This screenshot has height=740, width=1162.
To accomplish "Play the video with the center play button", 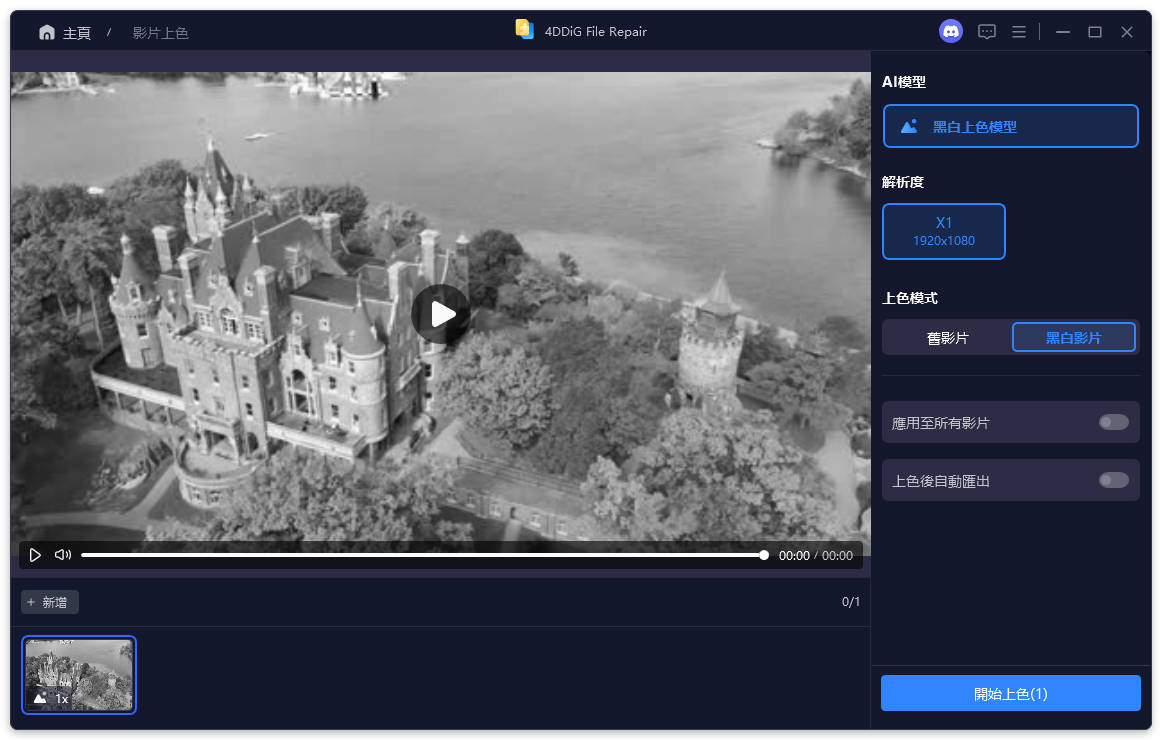I will [x=440, y=313].
